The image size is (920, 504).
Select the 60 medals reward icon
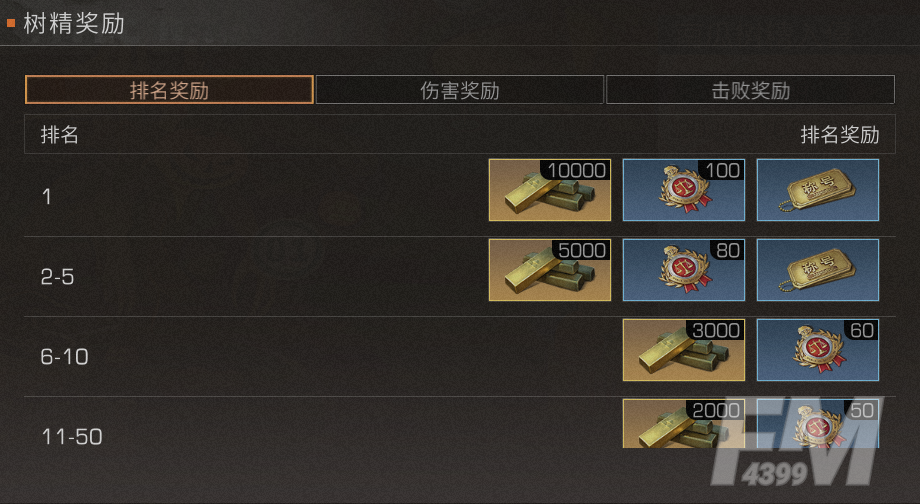pyautogui.click(x=818, y=350)
